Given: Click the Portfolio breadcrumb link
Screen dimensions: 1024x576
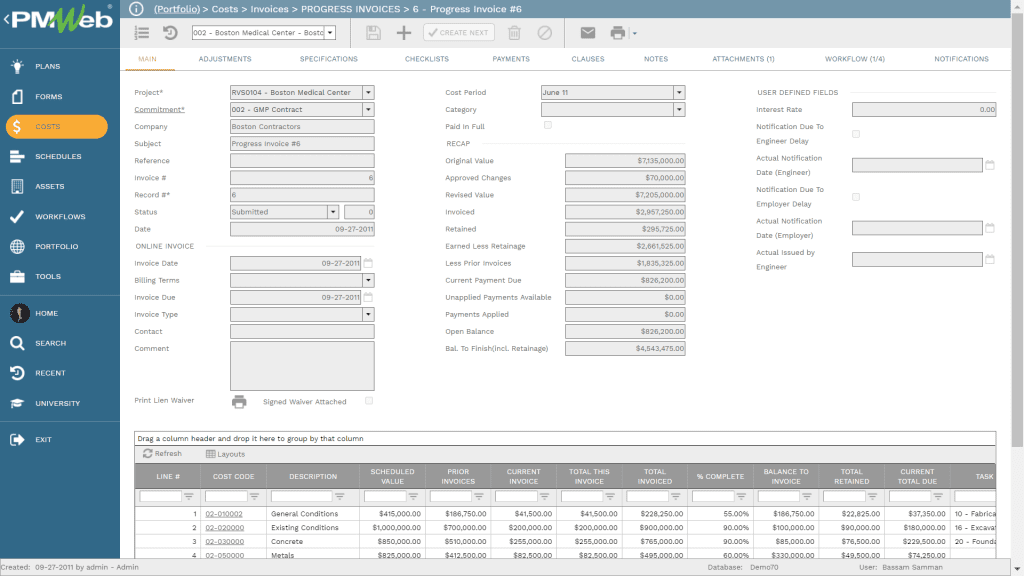Looking at the screenshot, I should (x=177, y=9).
